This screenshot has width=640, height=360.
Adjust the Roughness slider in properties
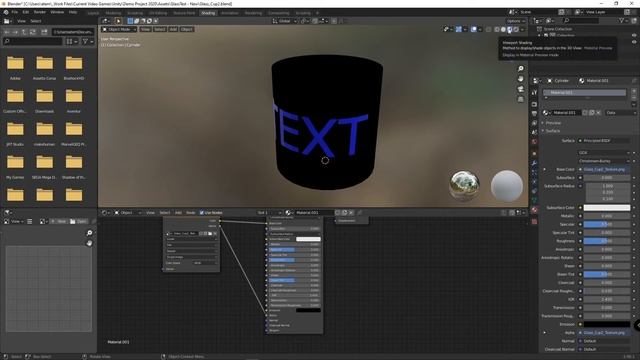point(607,241)
